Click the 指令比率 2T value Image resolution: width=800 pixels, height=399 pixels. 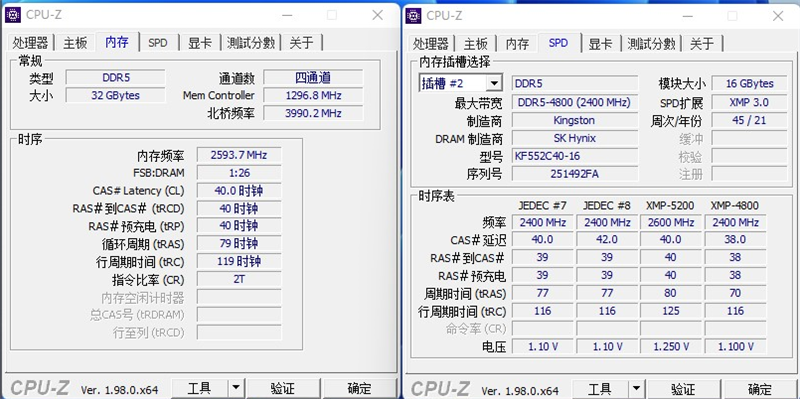(239, 279)
